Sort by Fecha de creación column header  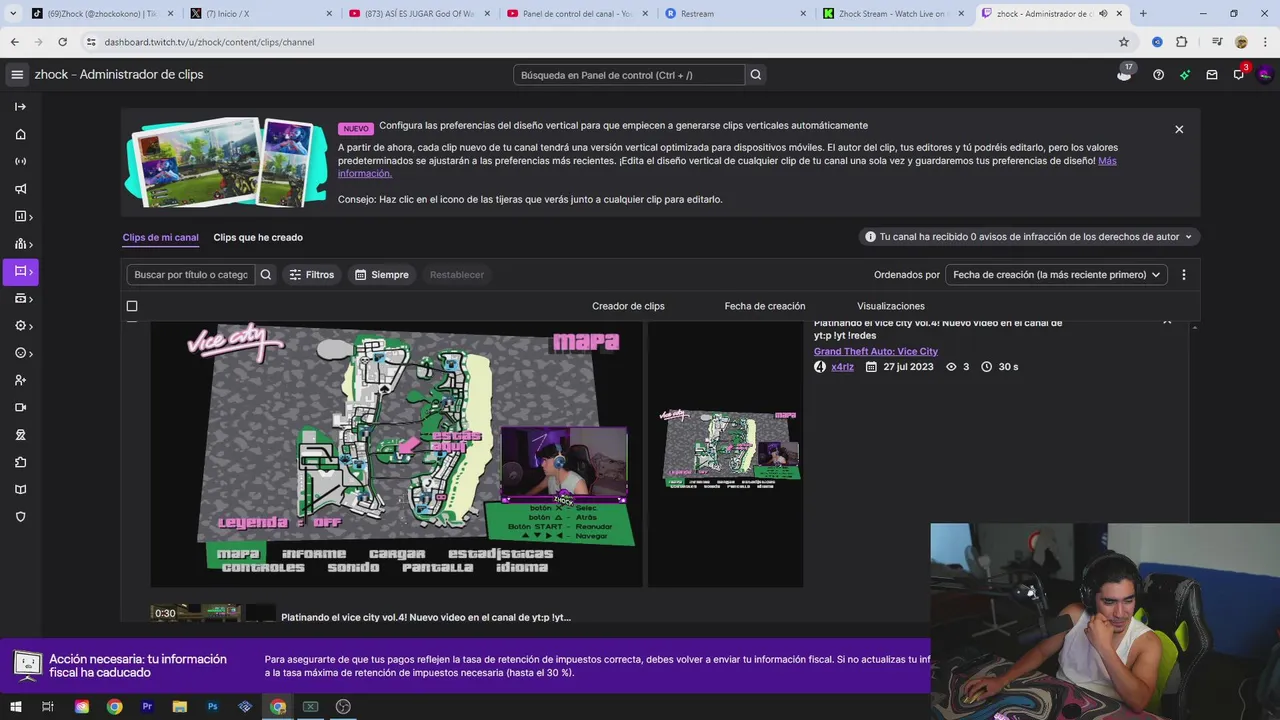pyautogui.click(x=765, y=306)
